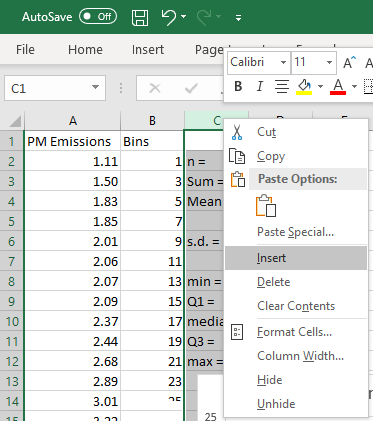
Task: Toggle Bold in the mini toolbar
Action: (x=238, y=86)
